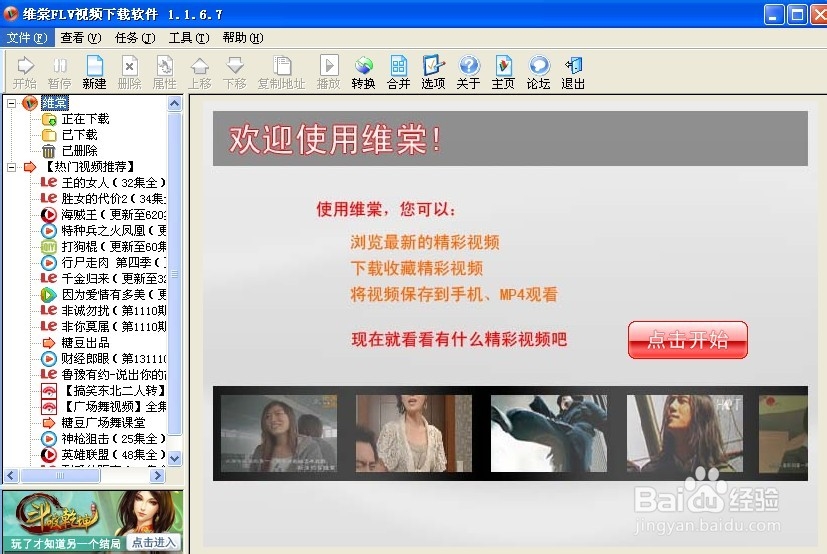Click tree horizontal scroll left arrow
The image size is (827, 554).
point(11,475)
